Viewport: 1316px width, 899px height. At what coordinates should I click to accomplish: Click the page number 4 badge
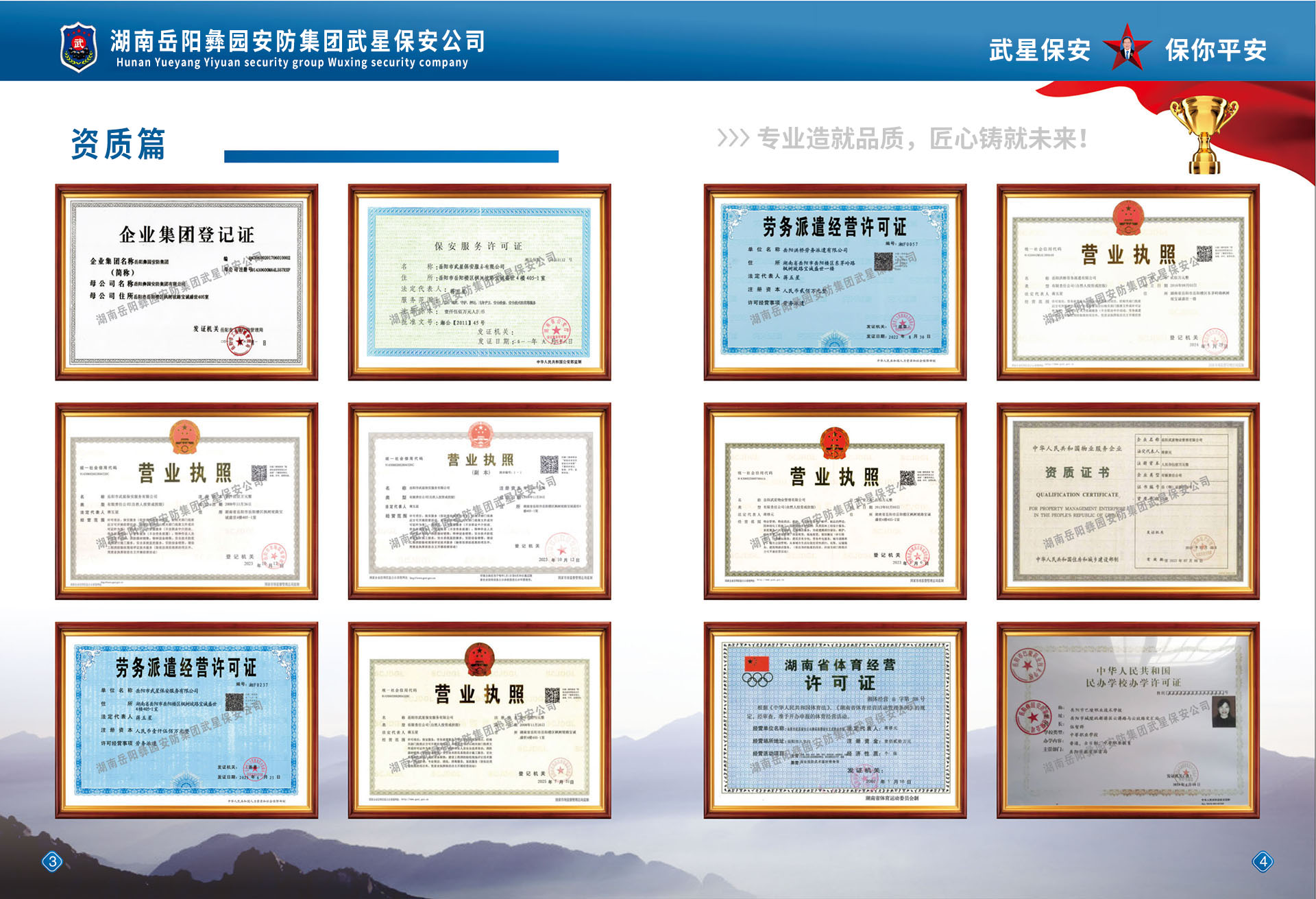coord(1263,861)
